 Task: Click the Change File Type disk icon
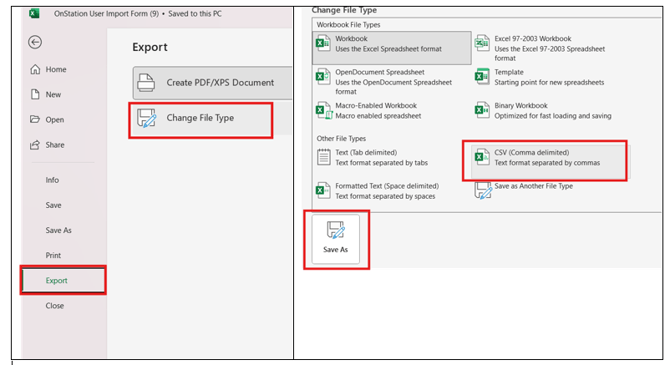(x=147, y=118)
